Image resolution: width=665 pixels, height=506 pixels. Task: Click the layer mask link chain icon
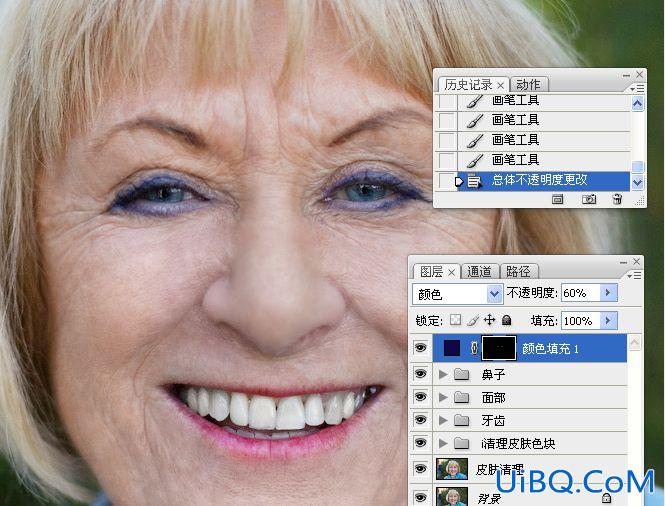click(474, 348)
